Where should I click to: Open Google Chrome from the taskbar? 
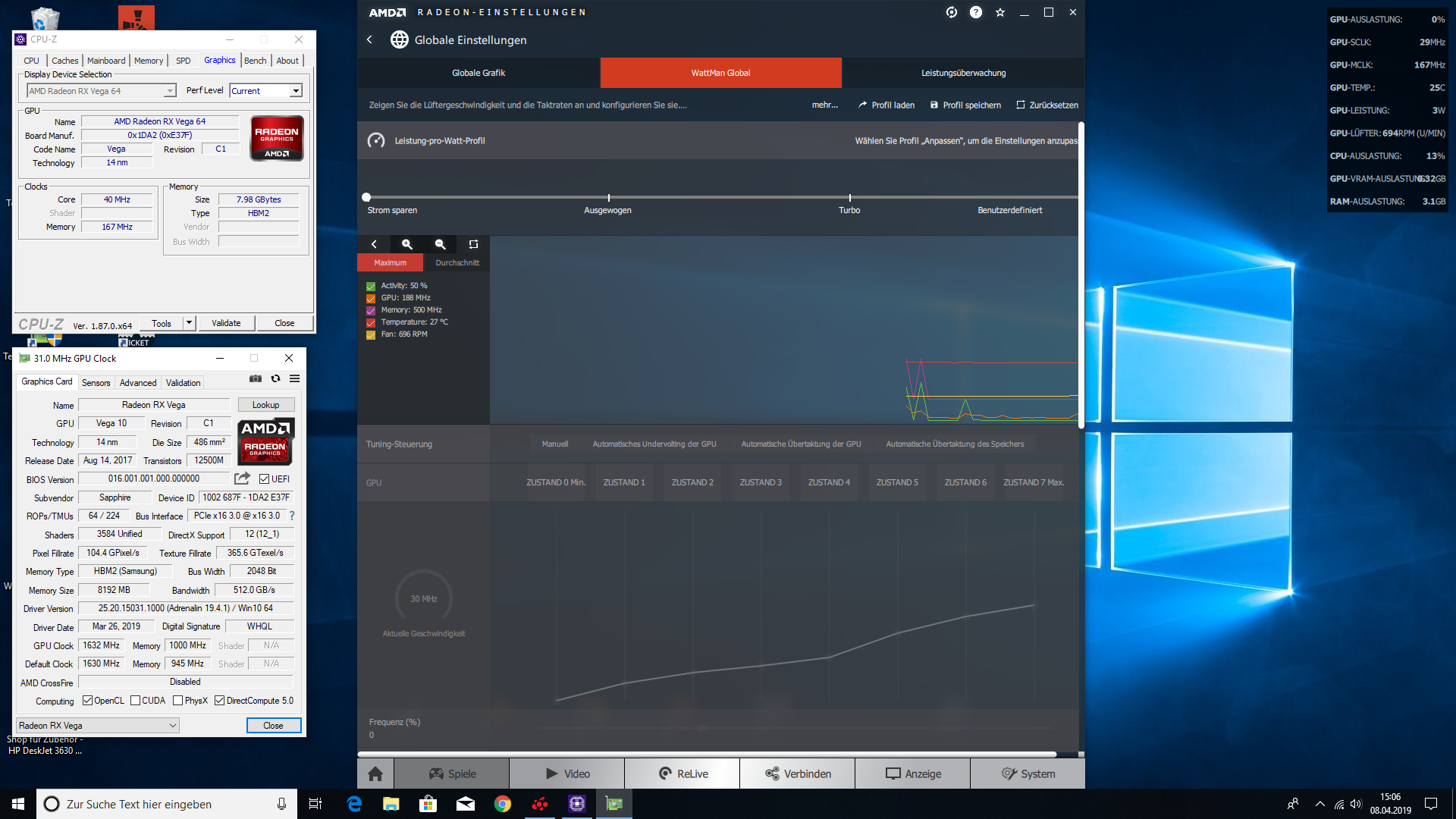coord(503,804)
